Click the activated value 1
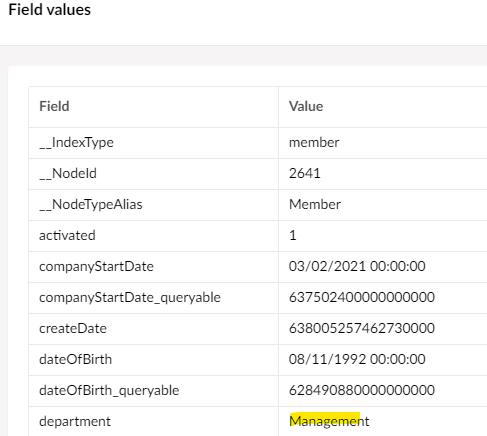The image size is (487, 436). click(293, 235)
